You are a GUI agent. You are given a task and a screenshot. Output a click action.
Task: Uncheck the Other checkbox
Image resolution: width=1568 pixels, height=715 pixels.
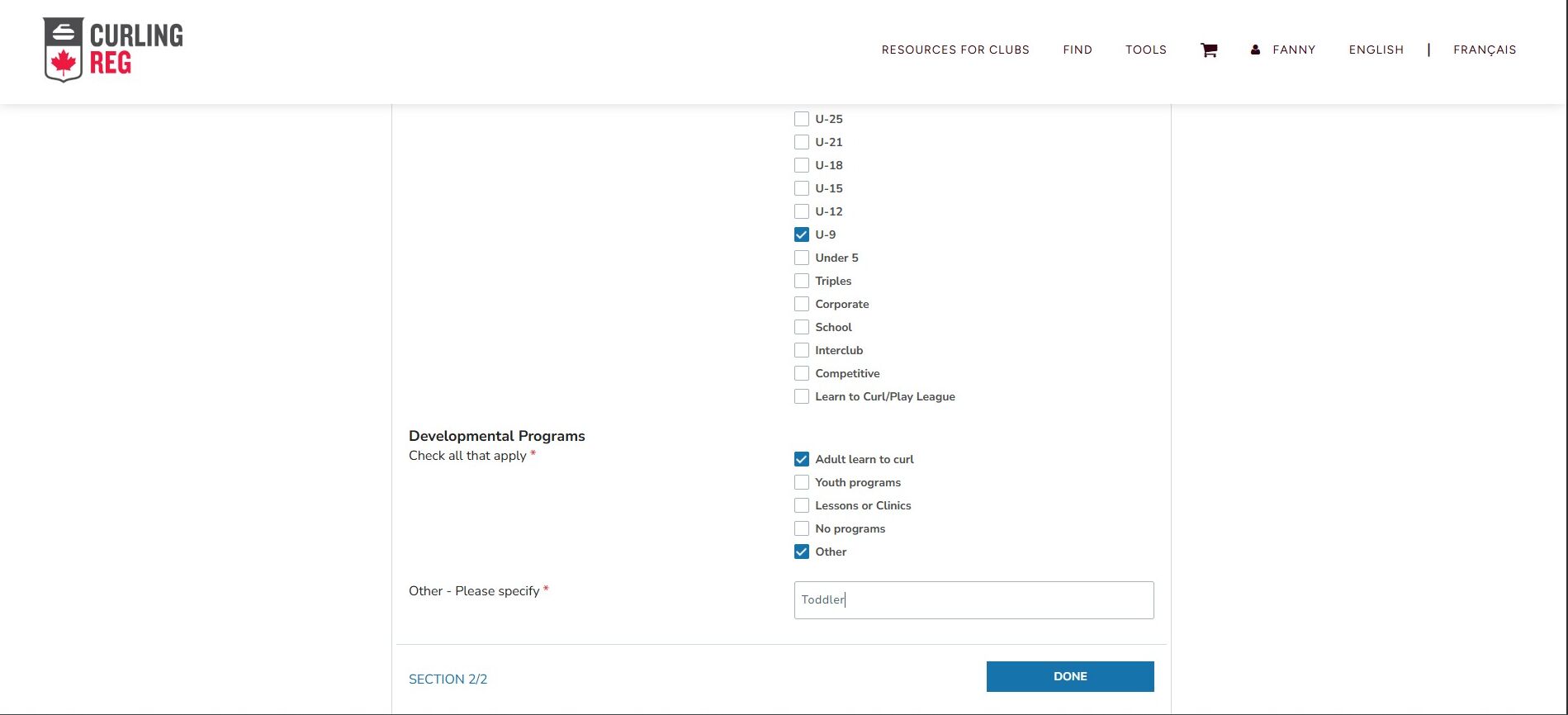tap(801, 552)
